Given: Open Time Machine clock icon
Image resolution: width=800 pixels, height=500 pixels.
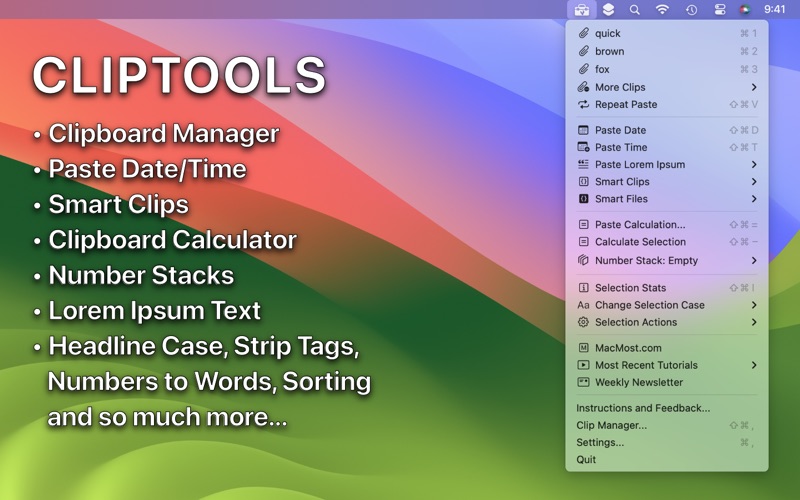Looking at the screenshot, I should pyautogui.click(x=691, y=10).
